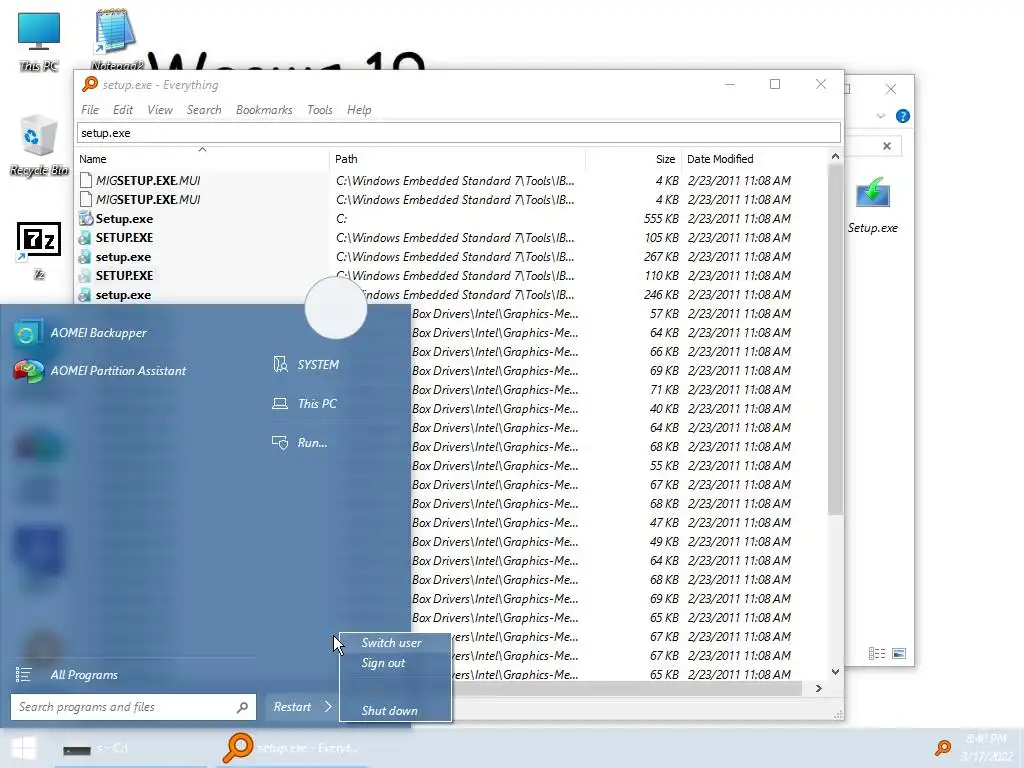The image size is (1024, 768).
Task: Click the Everything search field containing setup.exe
Action: (458, 133)
